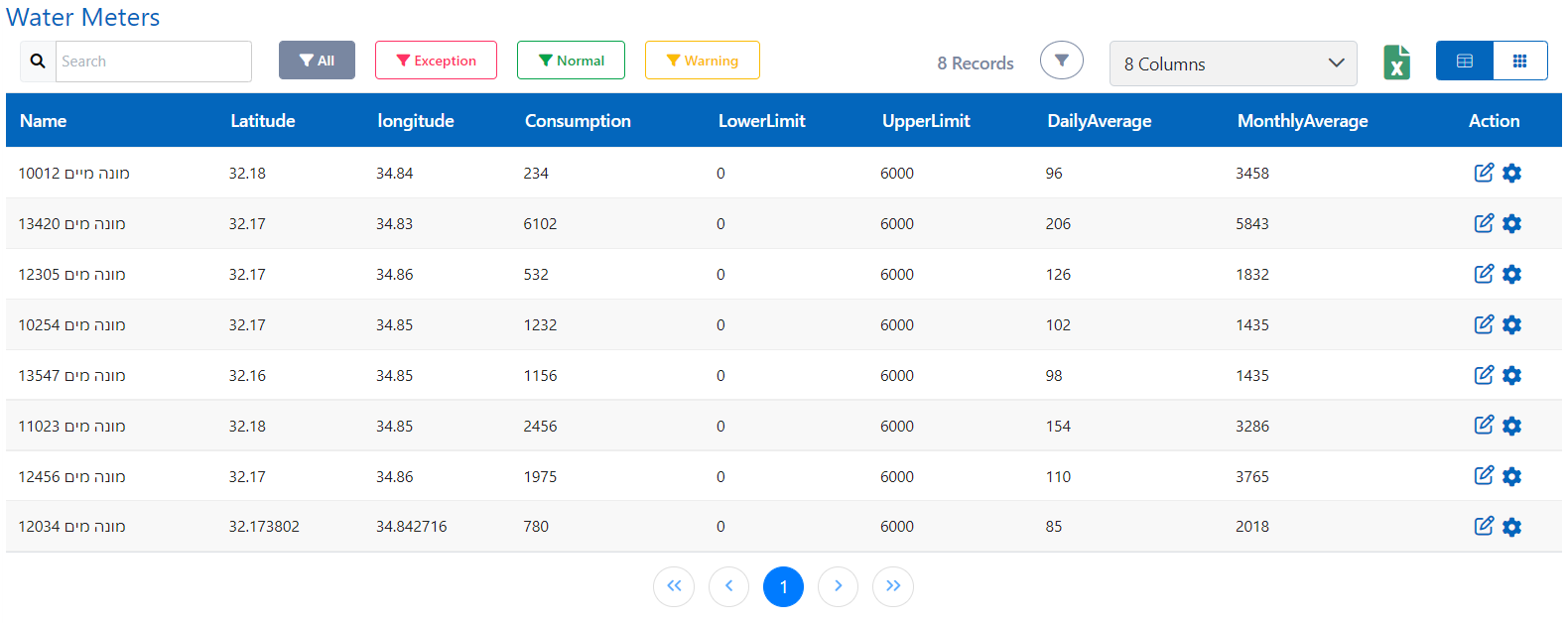Click the round filter funnel icon
This screenshot has width=1568, height=623.
click(x=1061, y=61)
